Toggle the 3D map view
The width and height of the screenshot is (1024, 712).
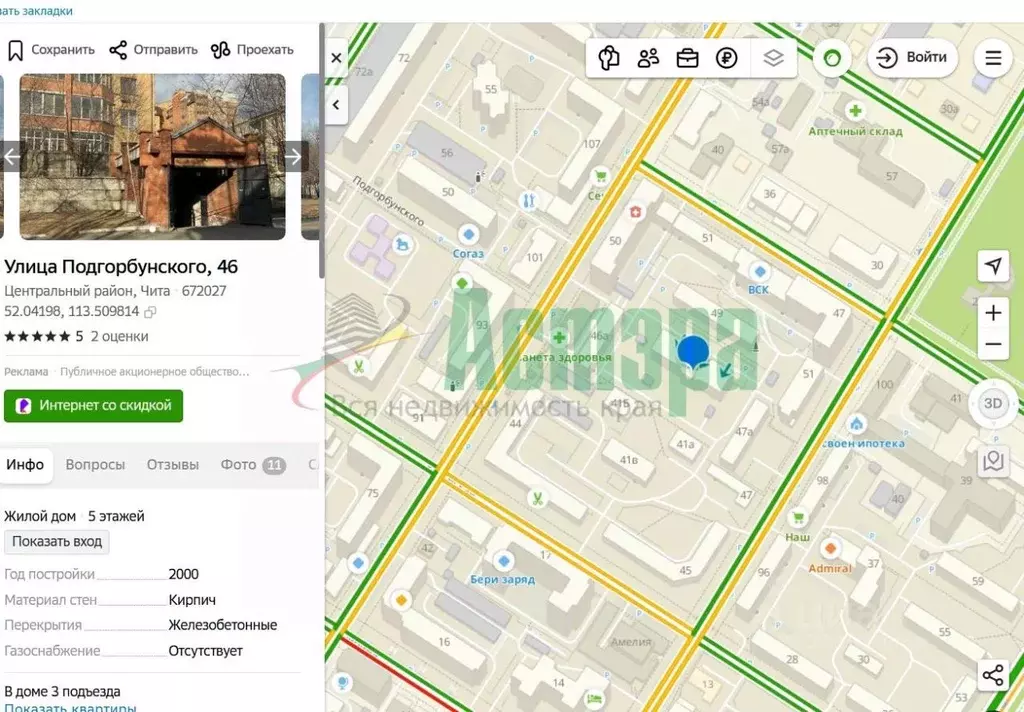point(993,404)
